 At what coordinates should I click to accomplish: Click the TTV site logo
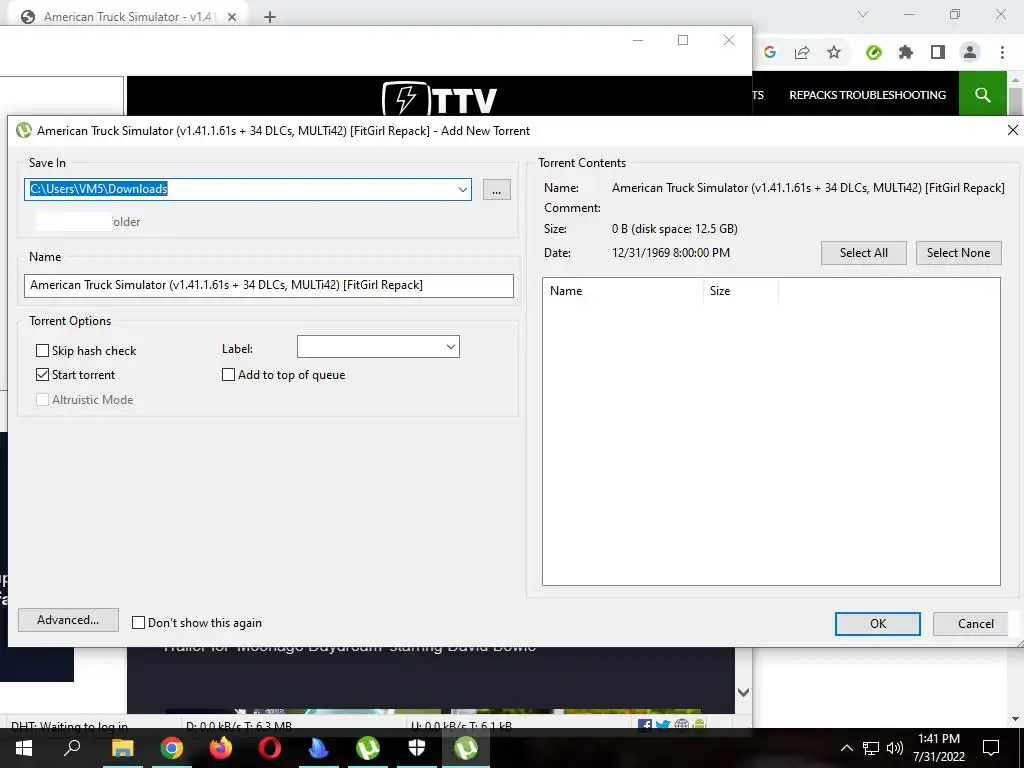click(x=440, y=99)
